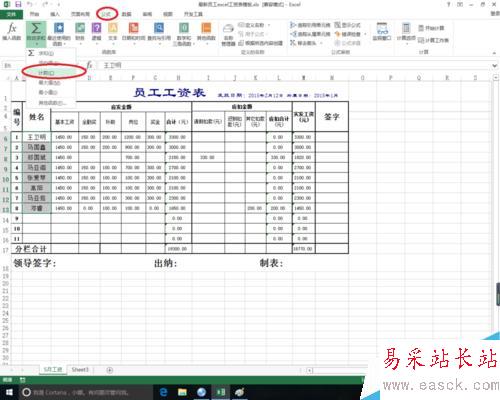Open Microsoft Edge from taskbar
Viewport: 500px width, 400px height.
163,392
